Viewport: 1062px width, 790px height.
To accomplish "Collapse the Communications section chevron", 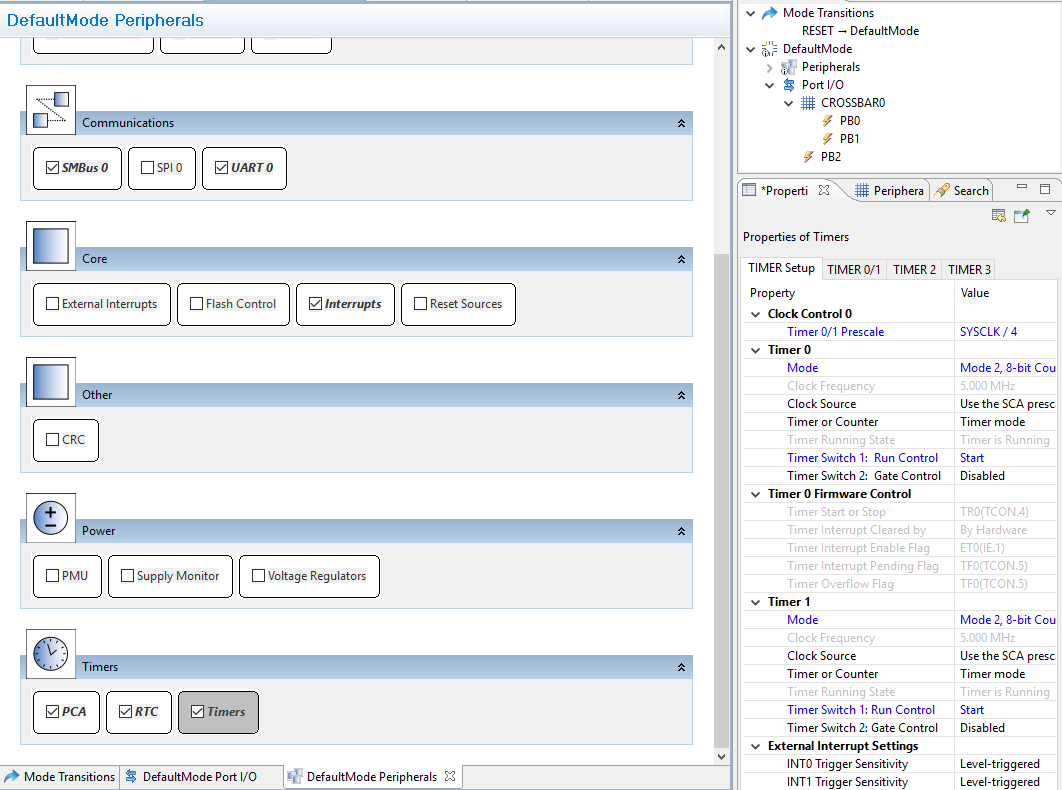I will 681,123.
